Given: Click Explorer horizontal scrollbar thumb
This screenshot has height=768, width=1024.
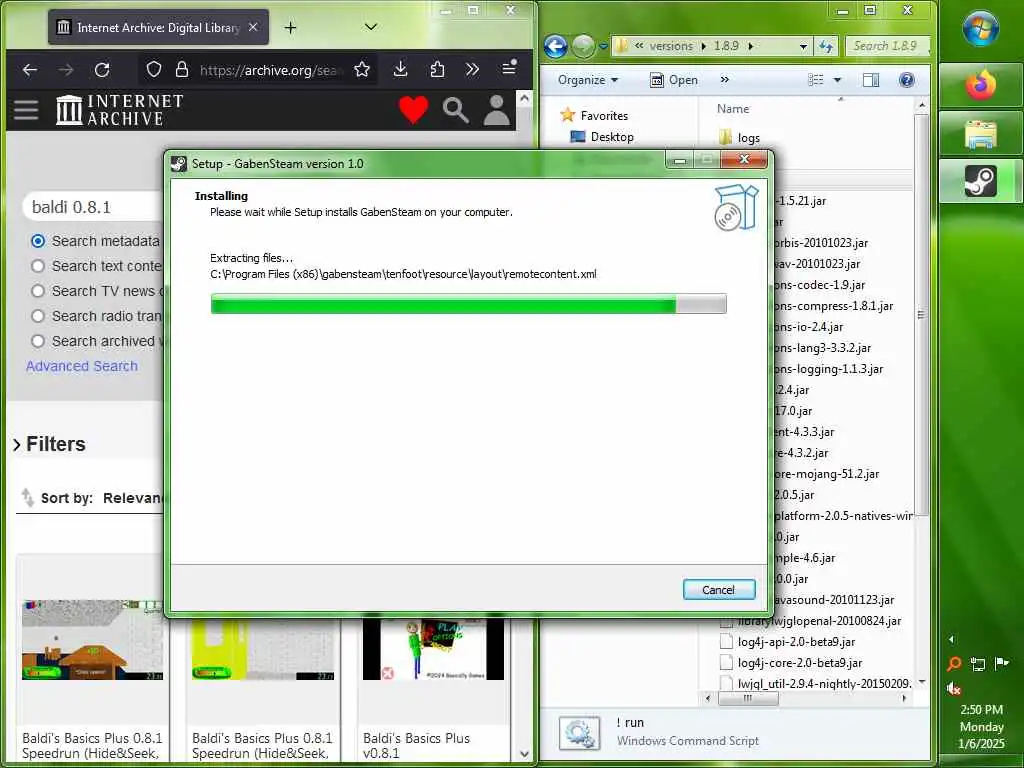Looking at the screenshot, I should click(x=748, y=698).
